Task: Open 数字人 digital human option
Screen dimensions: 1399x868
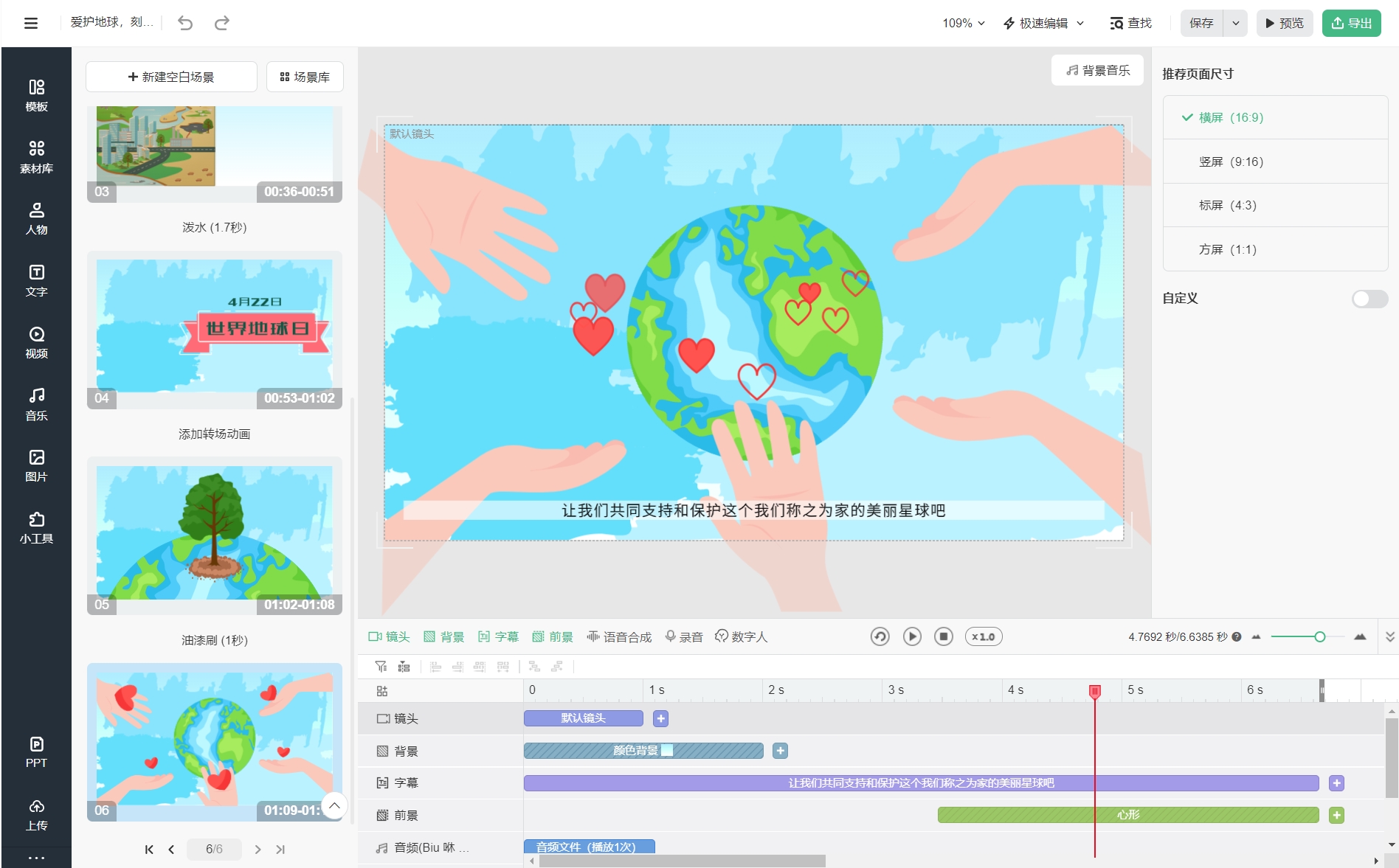Action: pyautogui.click(x=742, y=636)
